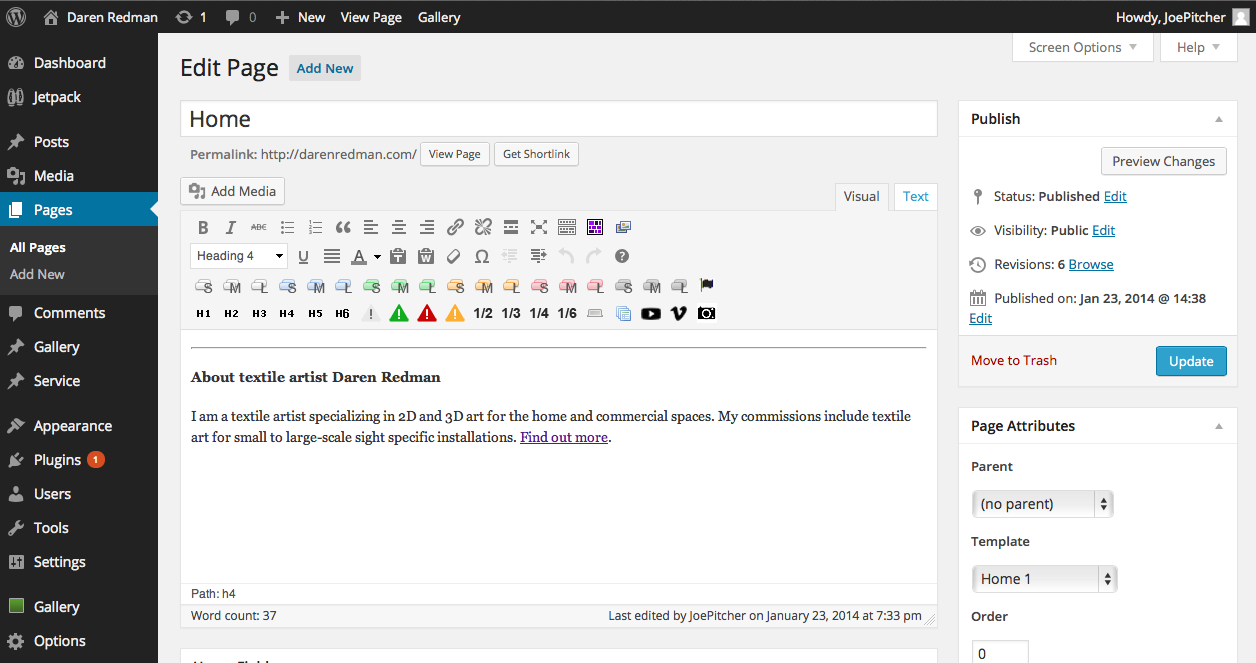
Task: Remove link with the unlink icon
Action: [x=483, y=227]
